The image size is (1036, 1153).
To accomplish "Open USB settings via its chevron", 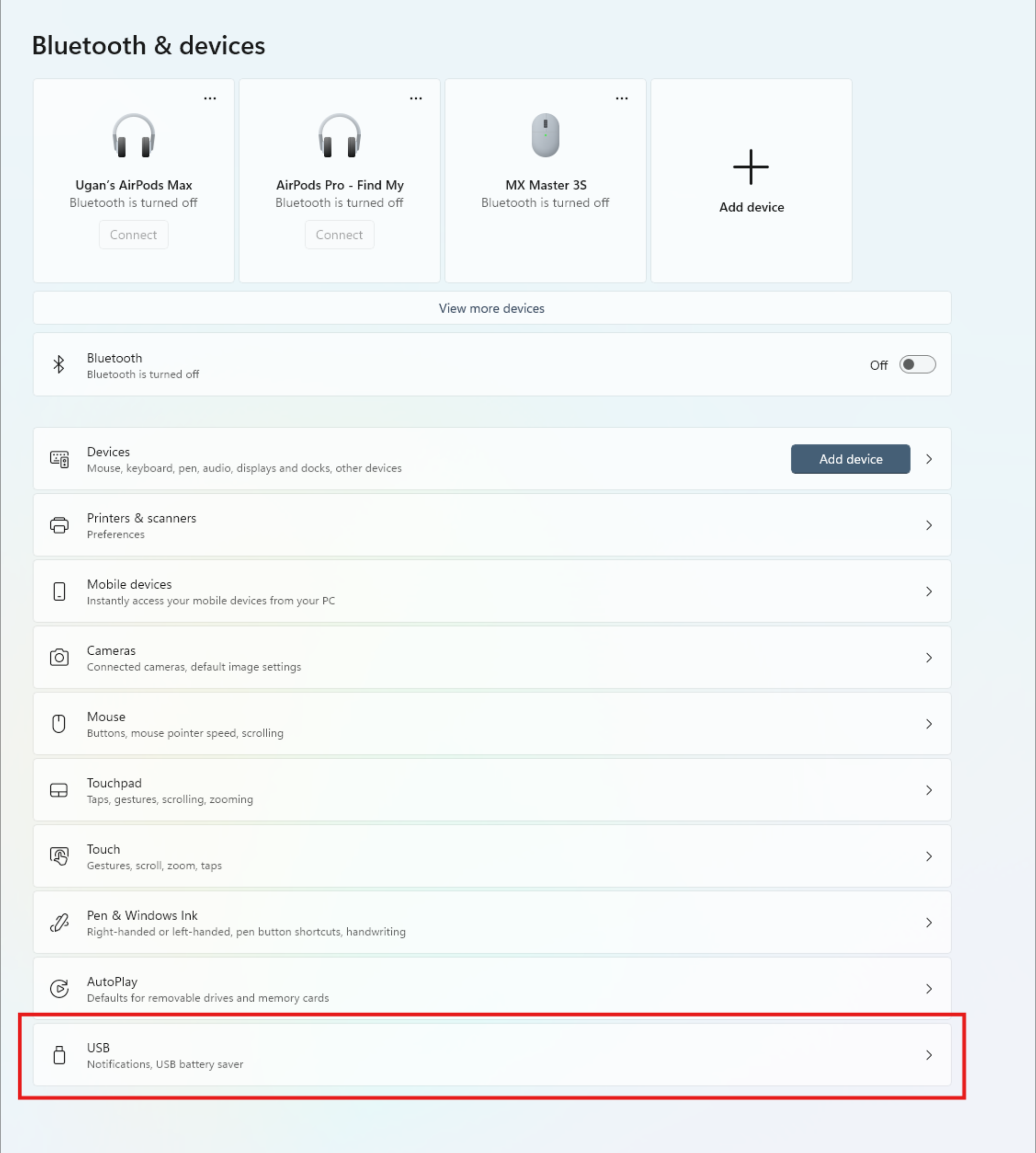I will (x=929, y=1055).
